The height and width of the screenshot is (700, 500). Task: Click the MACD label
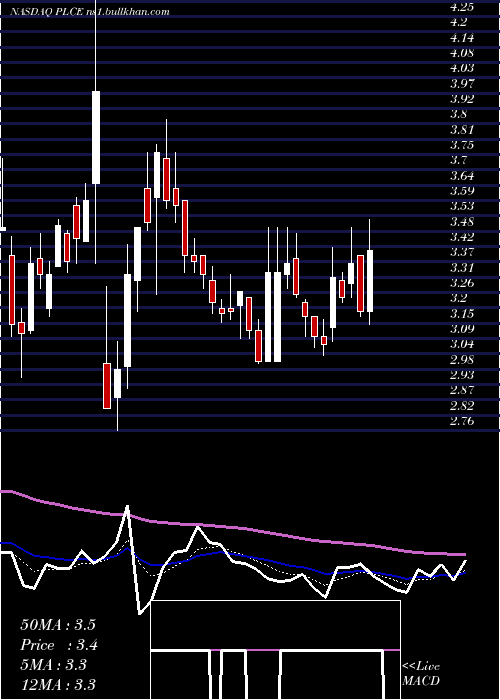tap(421, 681)
